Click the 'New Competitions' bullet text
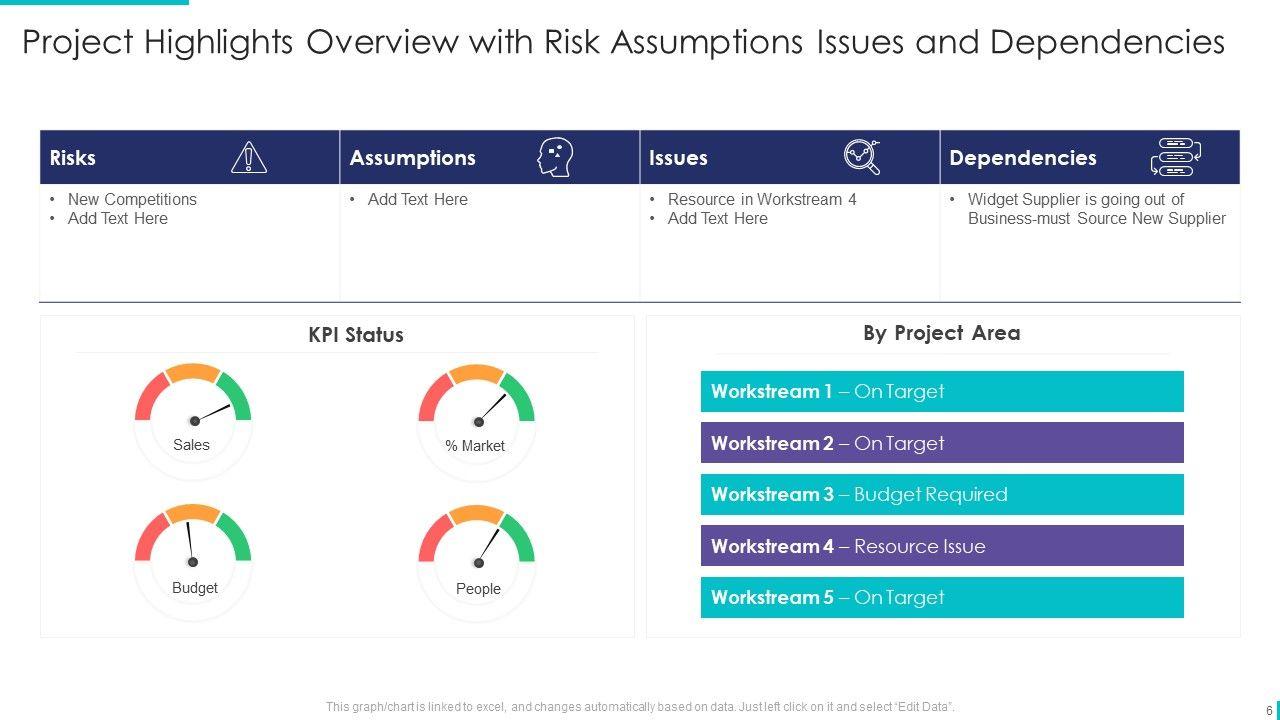The image size is (1280, 720). tap(132, 199)
